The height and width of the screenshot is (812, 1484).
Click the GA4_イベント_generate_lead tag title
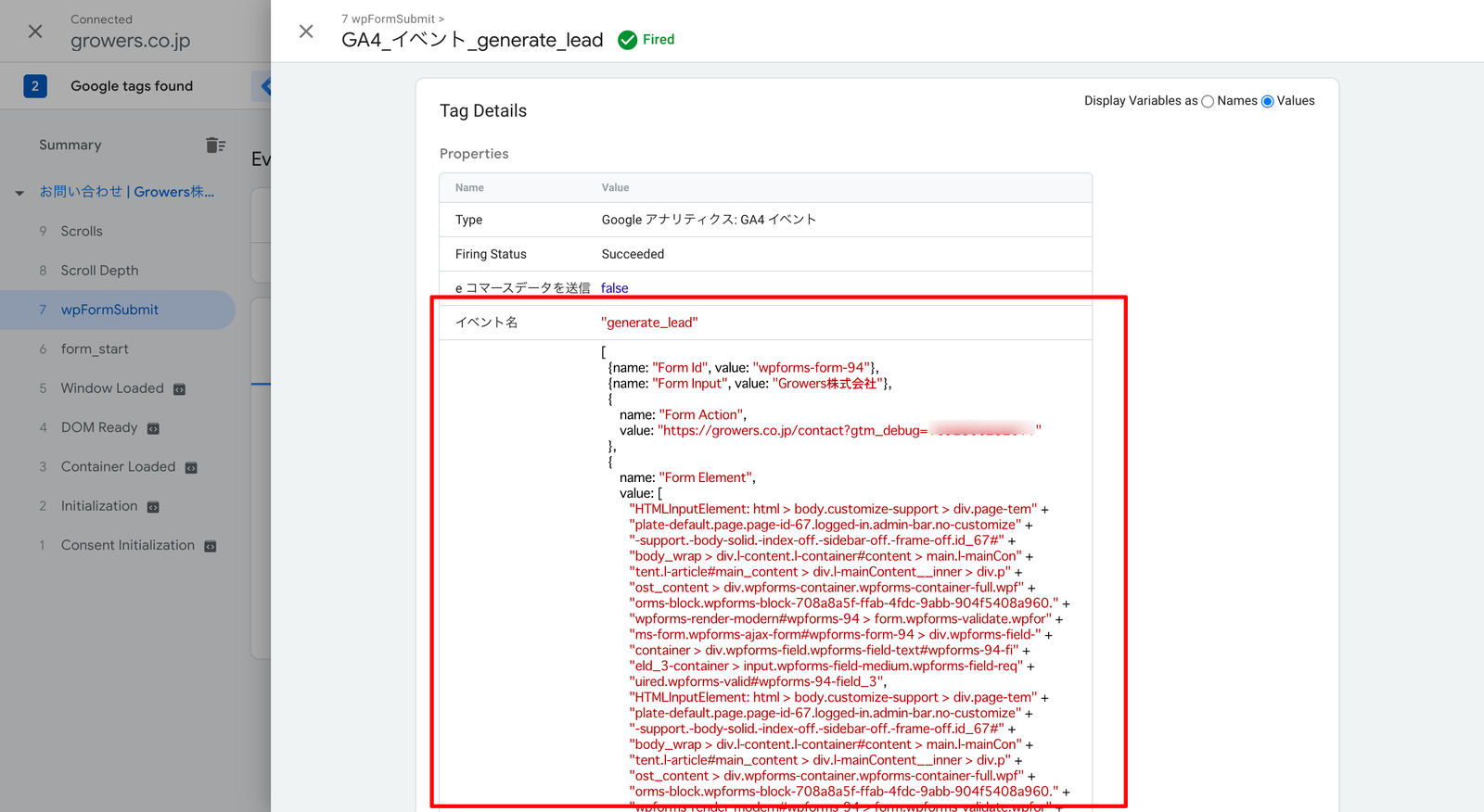click(x=472, y=40)
